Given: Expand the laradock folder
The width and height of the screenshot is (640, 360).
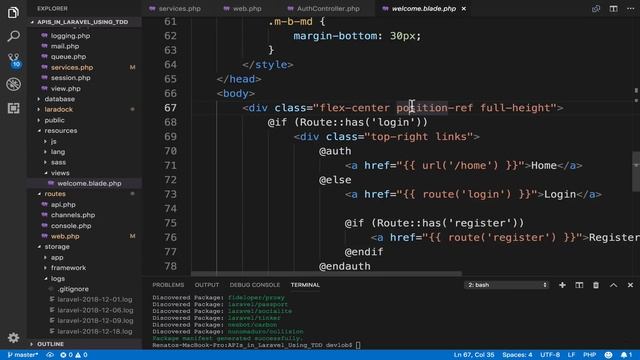Looking at the screenshot, I should 59,109.
